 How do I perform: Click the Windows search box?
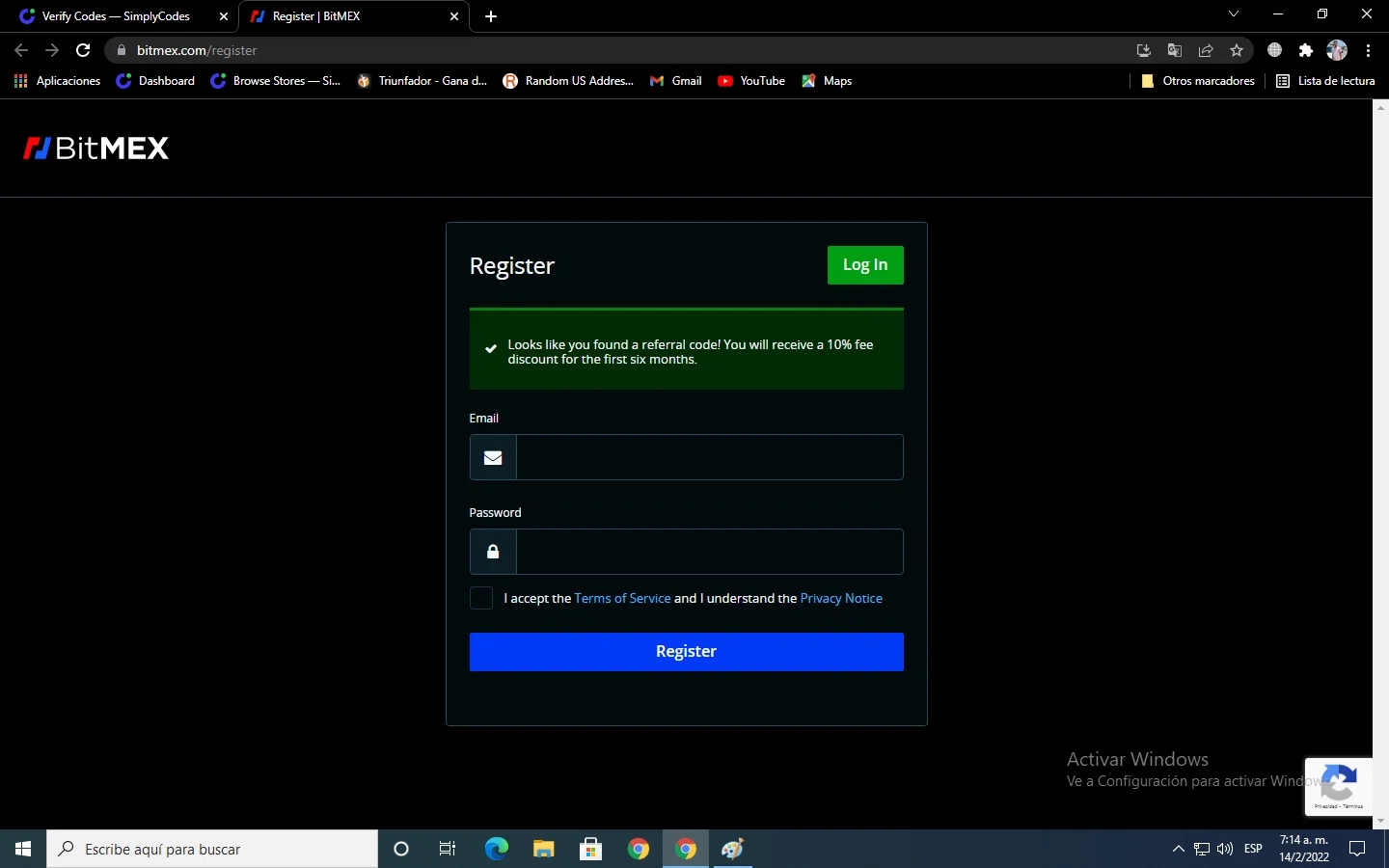212,849
